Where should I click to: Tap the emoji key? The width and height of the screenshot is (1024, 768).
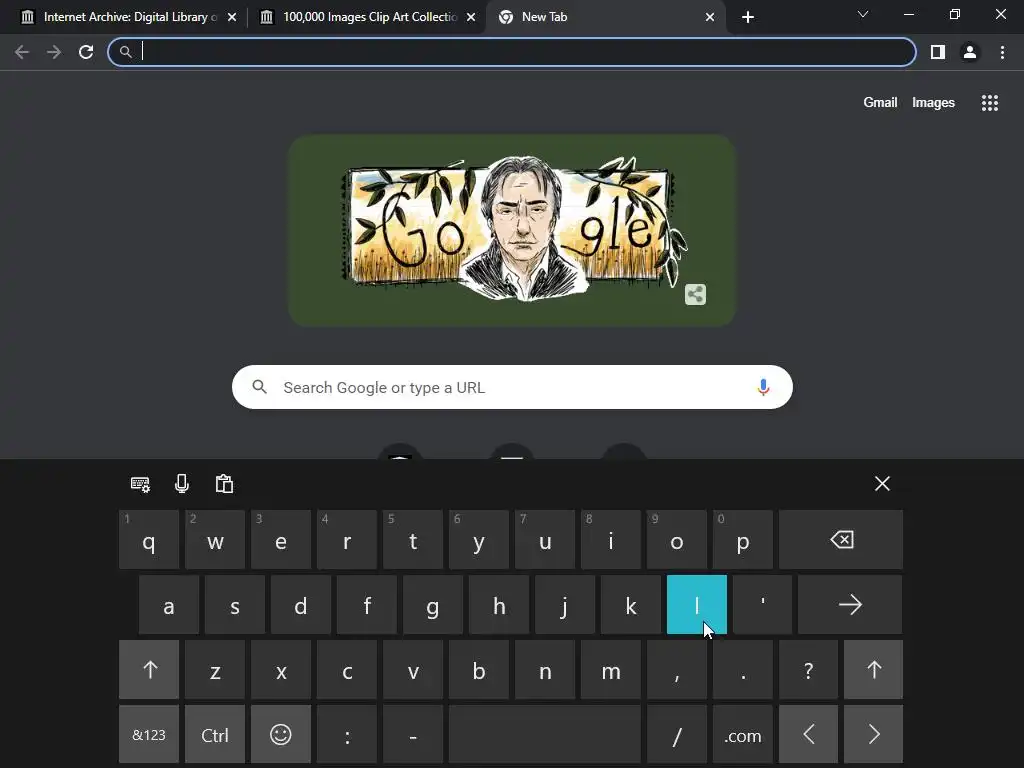coord(281,735)
